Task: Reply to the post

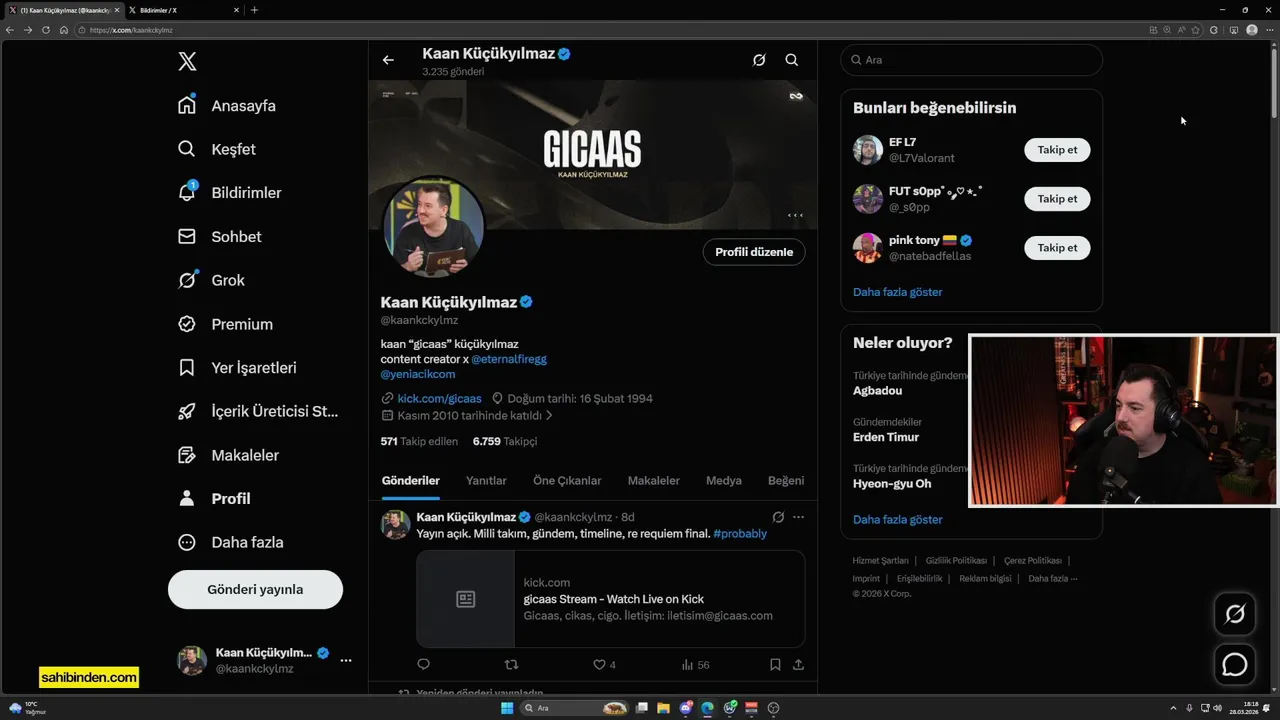Action: pos(423,664)
